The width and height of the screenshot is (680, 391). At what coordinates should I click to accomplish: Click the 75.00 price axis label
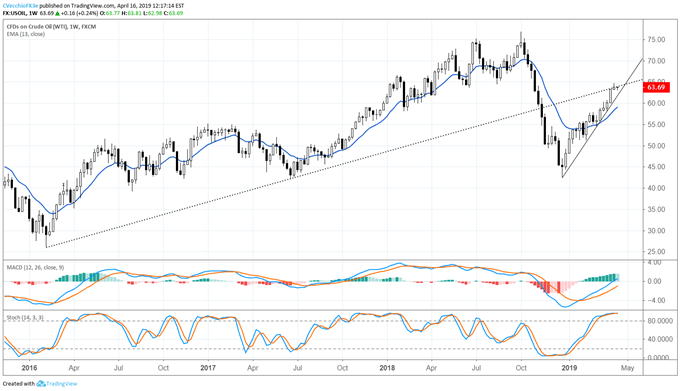tap(656, 39)
